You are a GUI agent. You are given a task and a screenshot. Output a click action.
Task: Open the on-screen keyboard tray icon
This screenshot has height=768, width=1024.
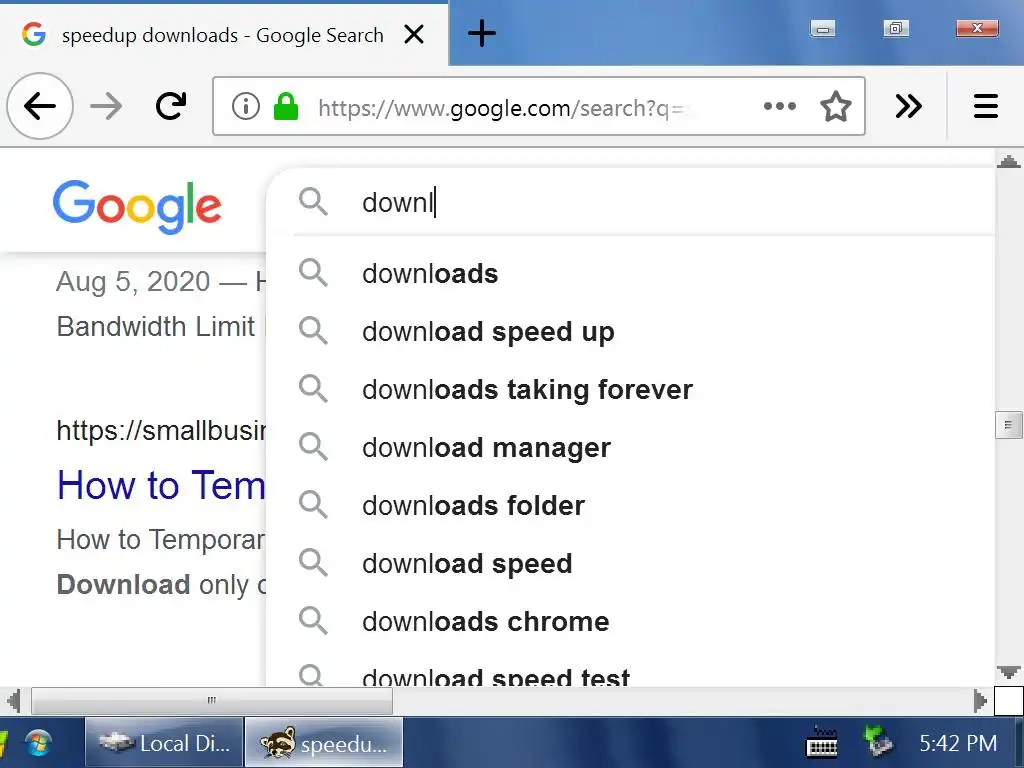point(822,743)
